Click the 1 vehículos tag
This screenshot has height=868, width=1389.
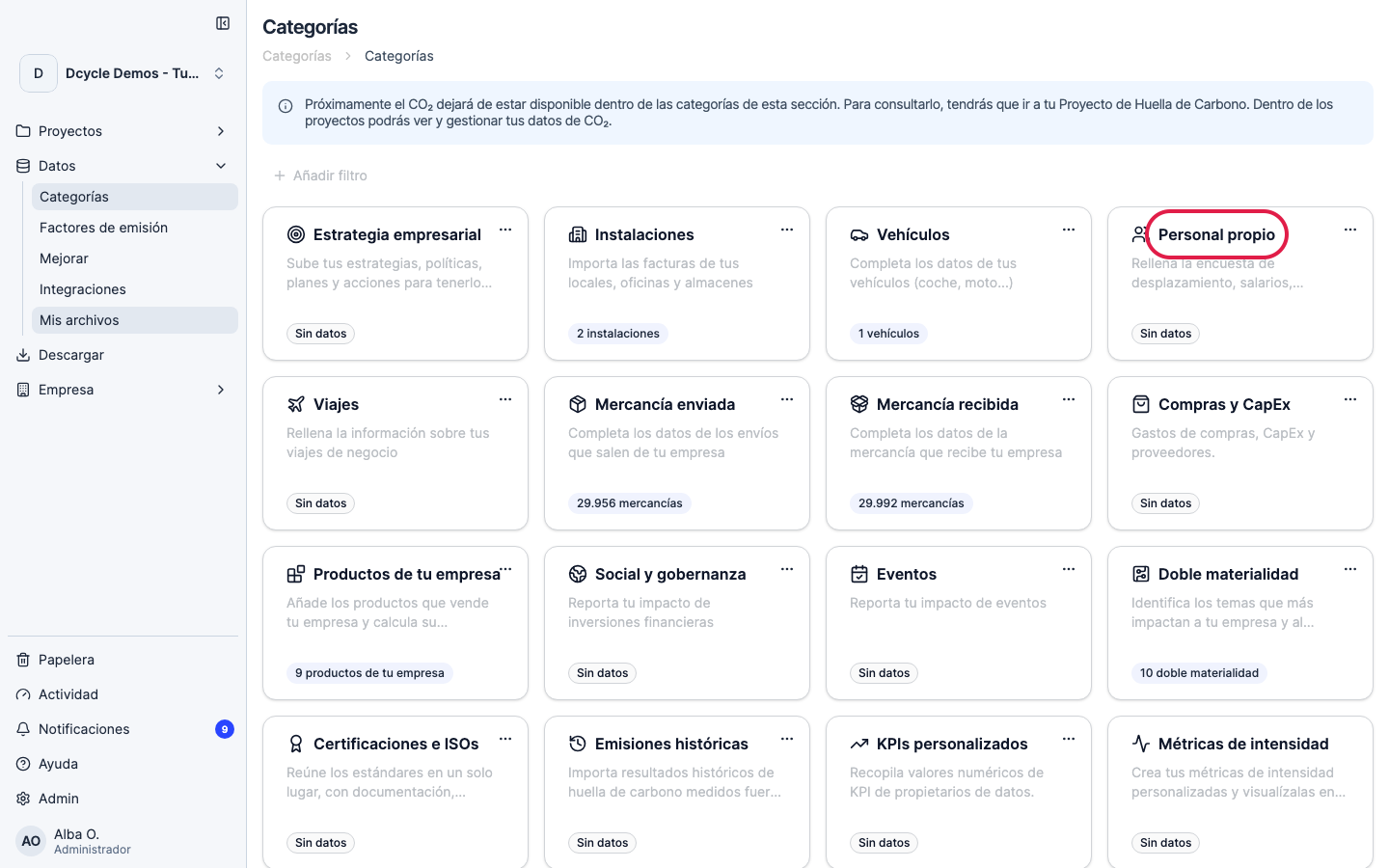888,334
